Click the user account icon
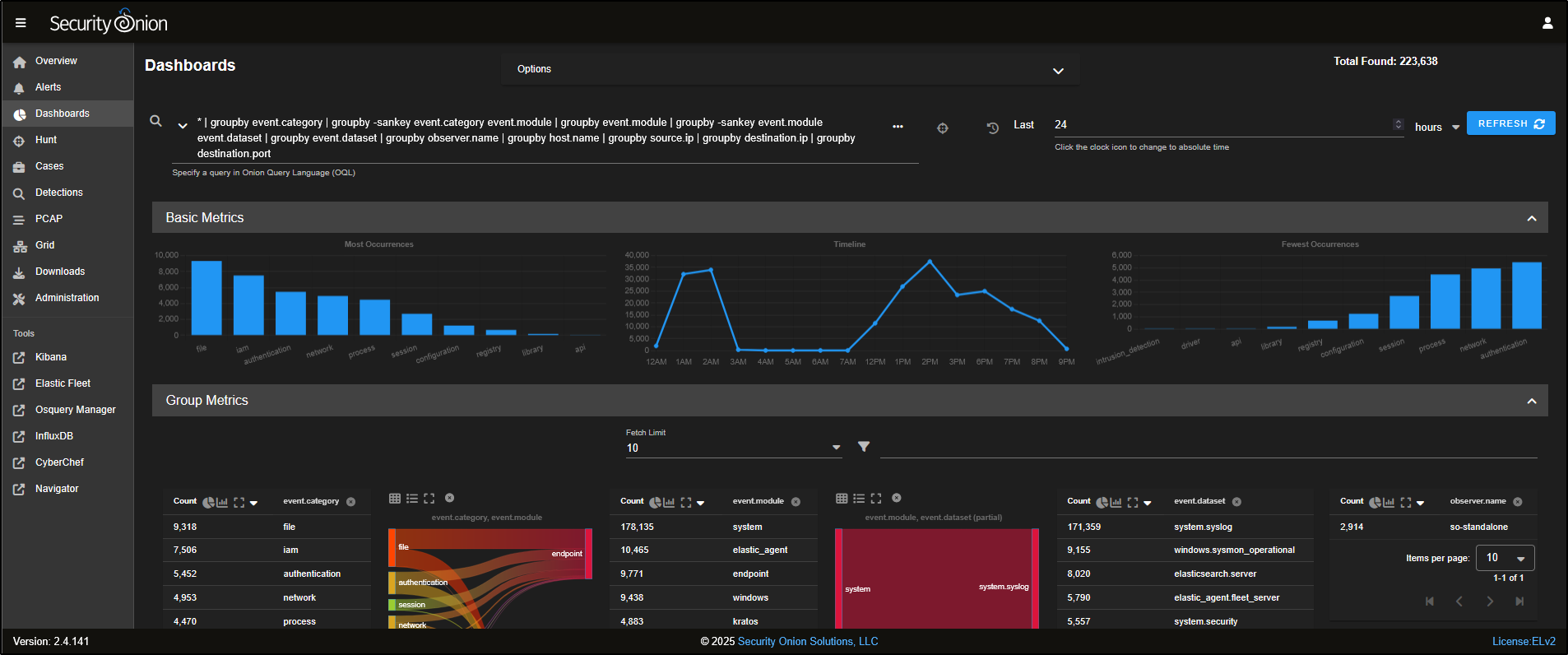The height and width of the screenshot is (655, 1568). pyautogui.click(x=1547, y=23)
